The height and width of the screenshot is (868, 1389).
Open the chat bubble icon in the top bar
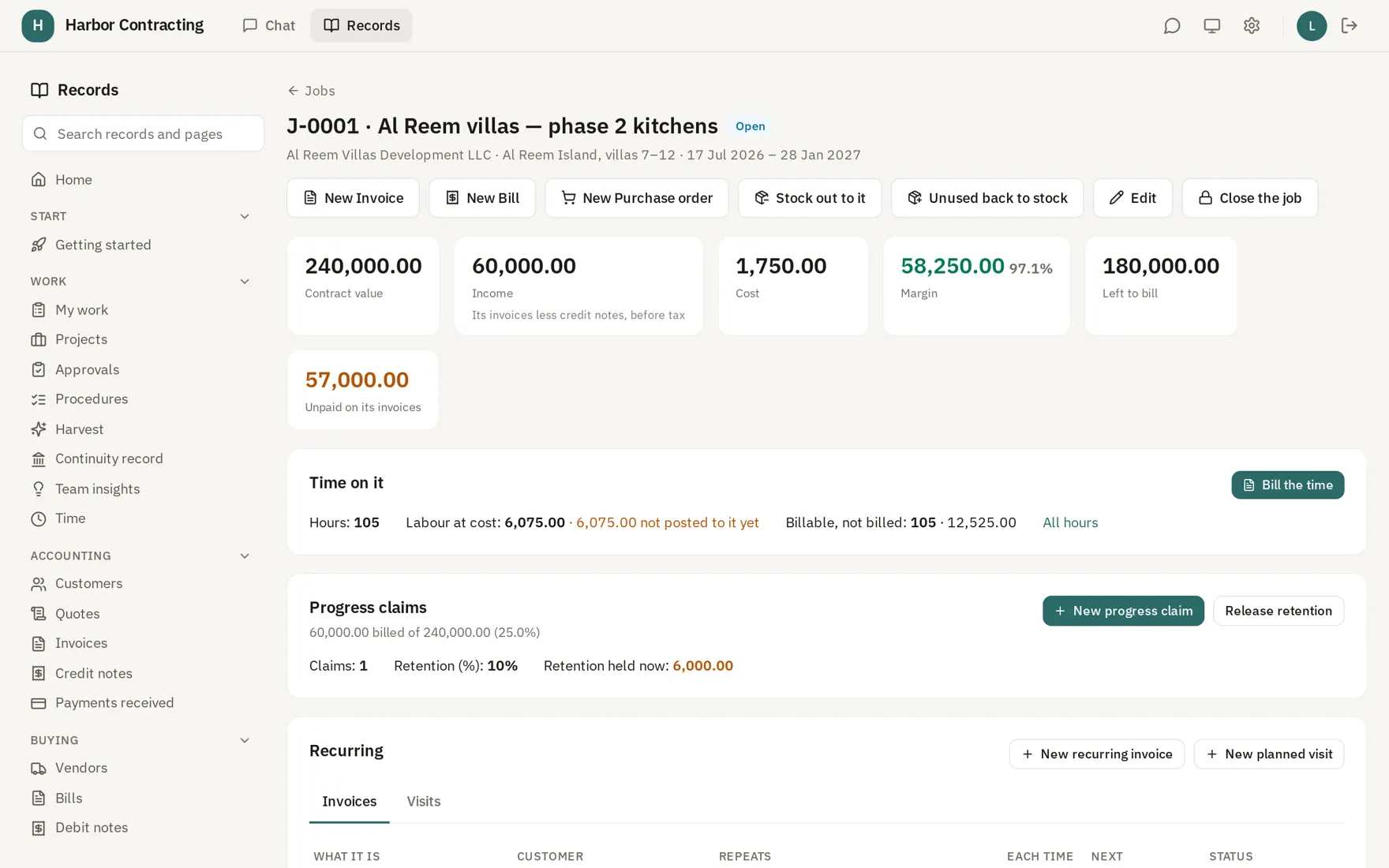coord(1172,26)
